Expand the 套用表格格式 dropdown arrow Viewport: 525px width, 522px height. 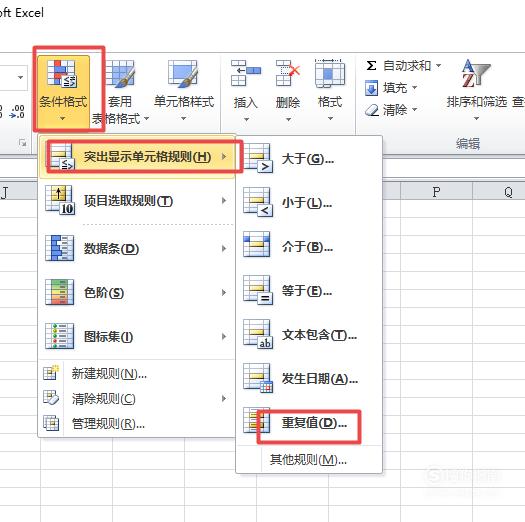(146, 118)
